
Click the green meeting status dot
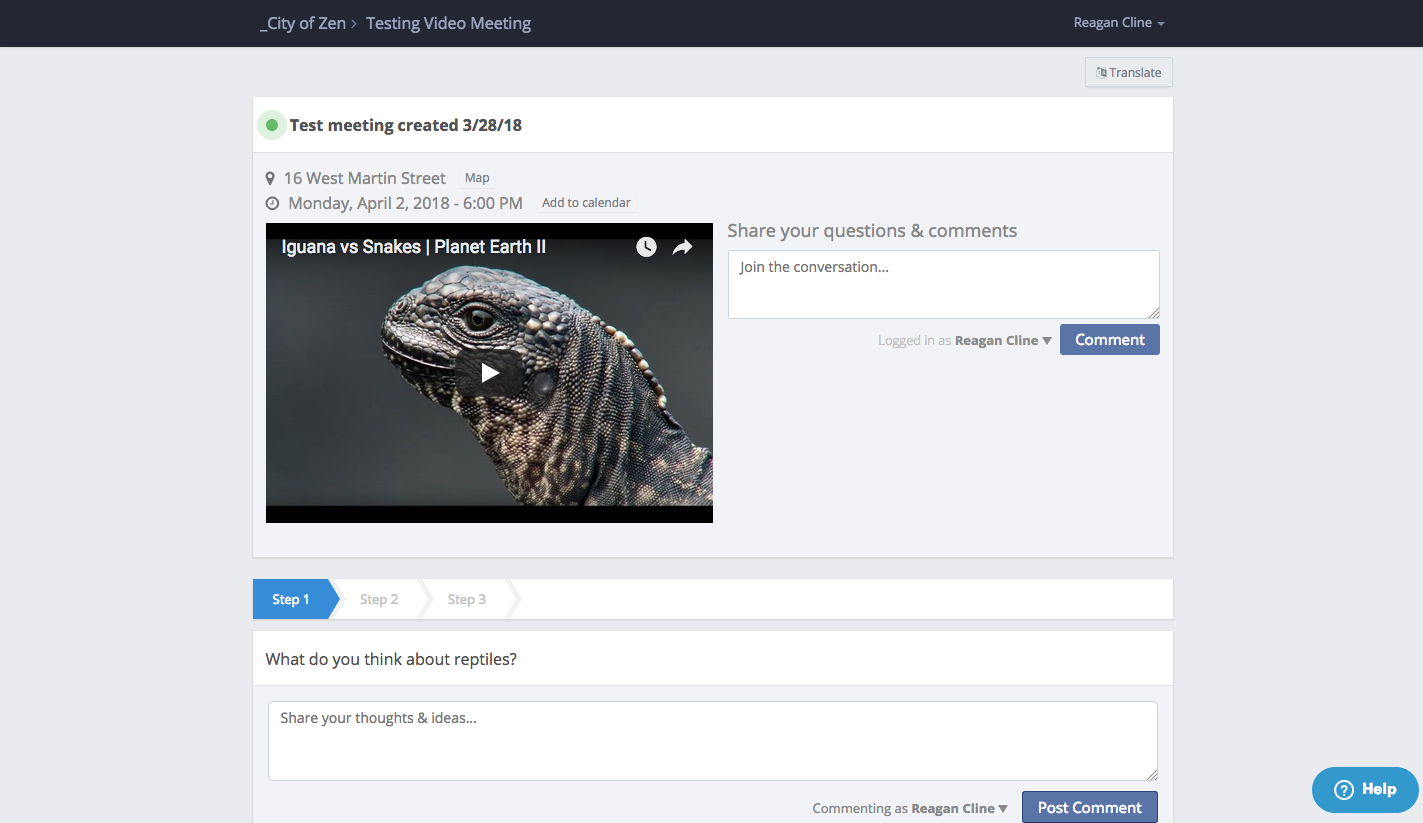coord(272,125)
